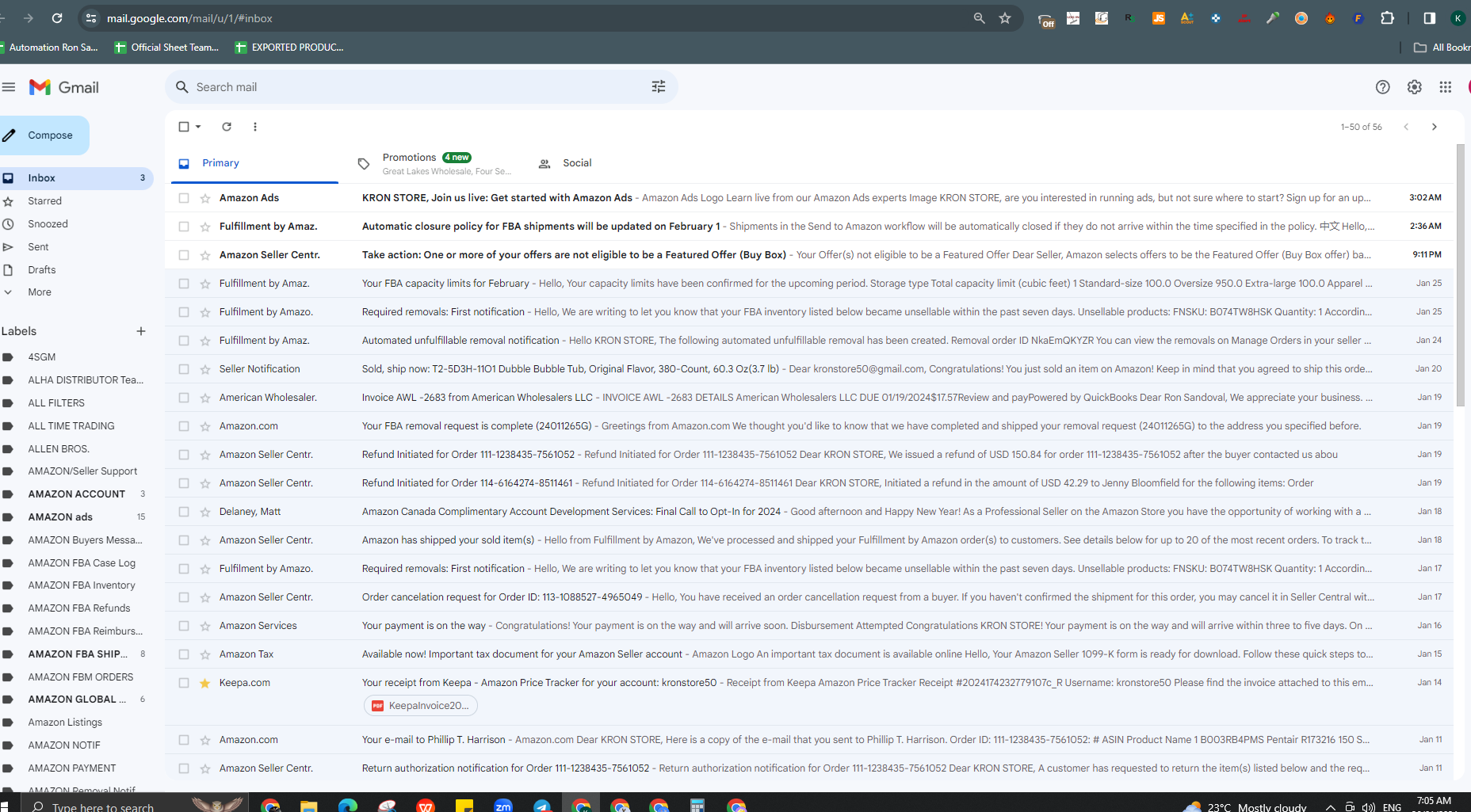Click the inbox vertical scrollbar
This screenshot has height=812, width=1471.
coord(1461,277)
